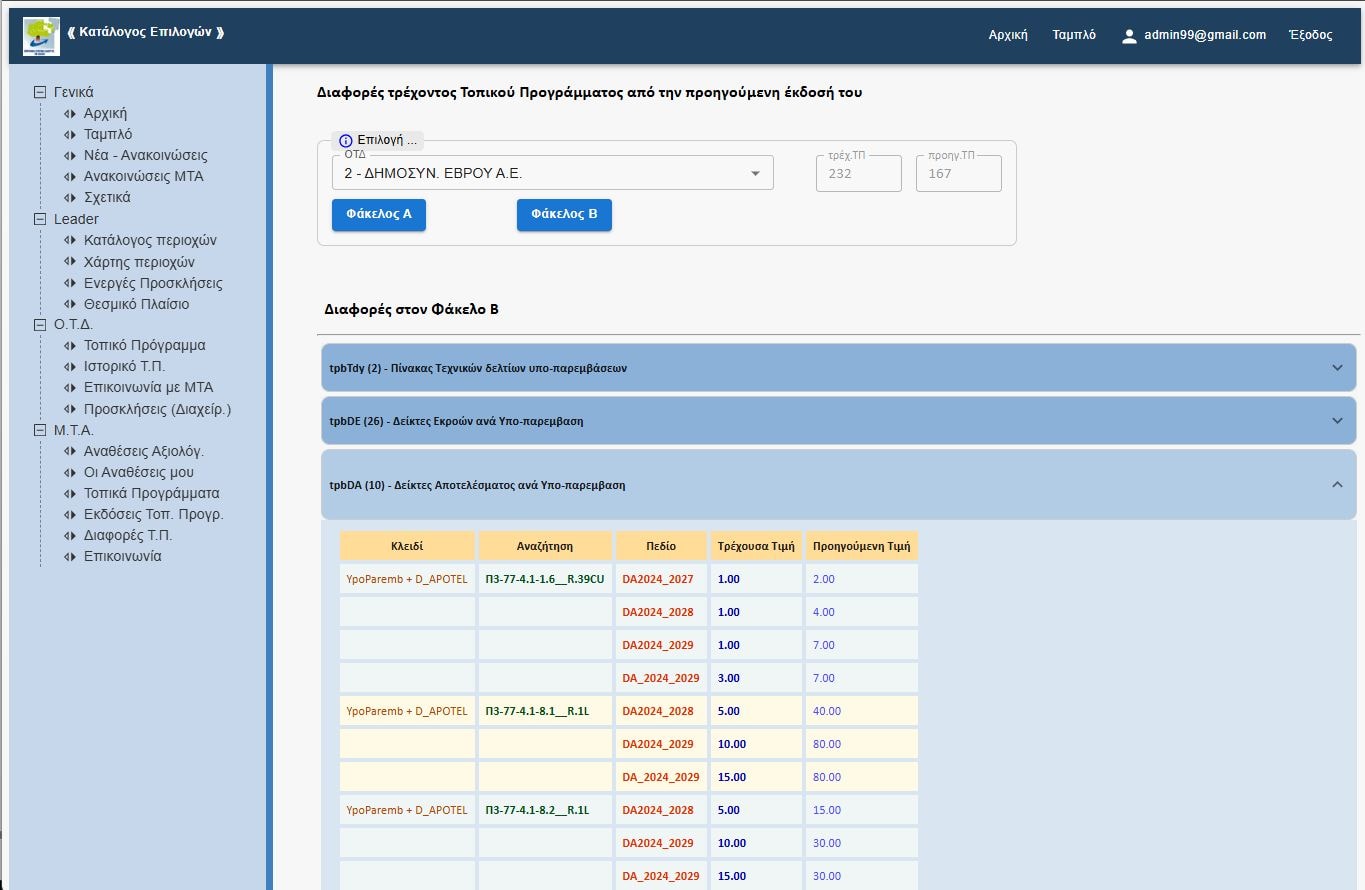The image size is (1365, 890).
Task: Open Ταμπλό in the top navigation
Action: point(1074,35)
